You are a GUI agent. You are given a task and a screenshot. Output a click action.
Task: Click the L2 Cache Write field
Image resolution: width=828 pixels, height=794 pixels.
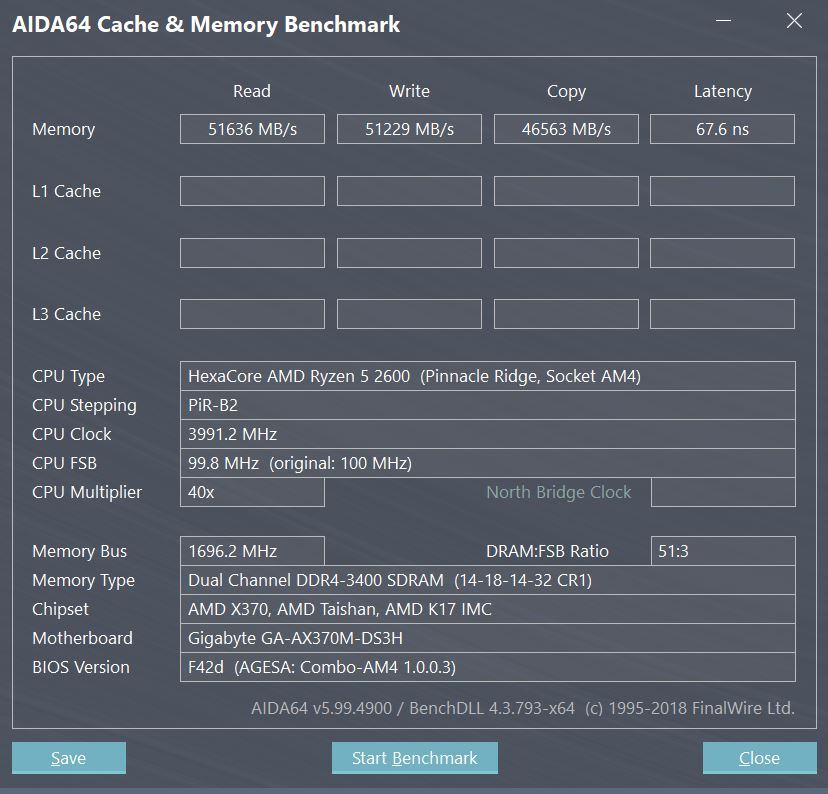coord(409,253)
